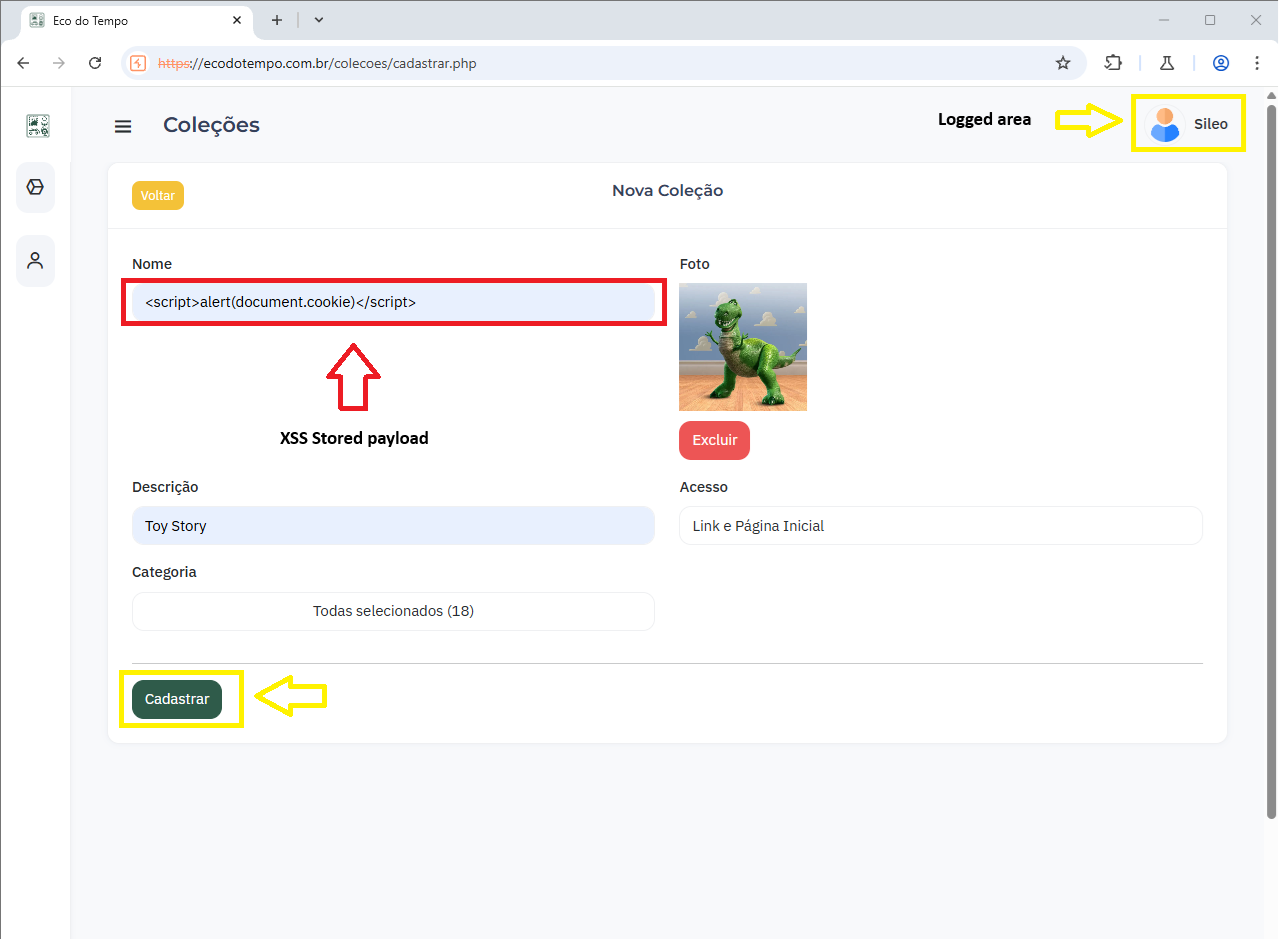The image size is (1279, 939).
Task: Click the dinosaur photo thumbnail
Action: point(743,347)
